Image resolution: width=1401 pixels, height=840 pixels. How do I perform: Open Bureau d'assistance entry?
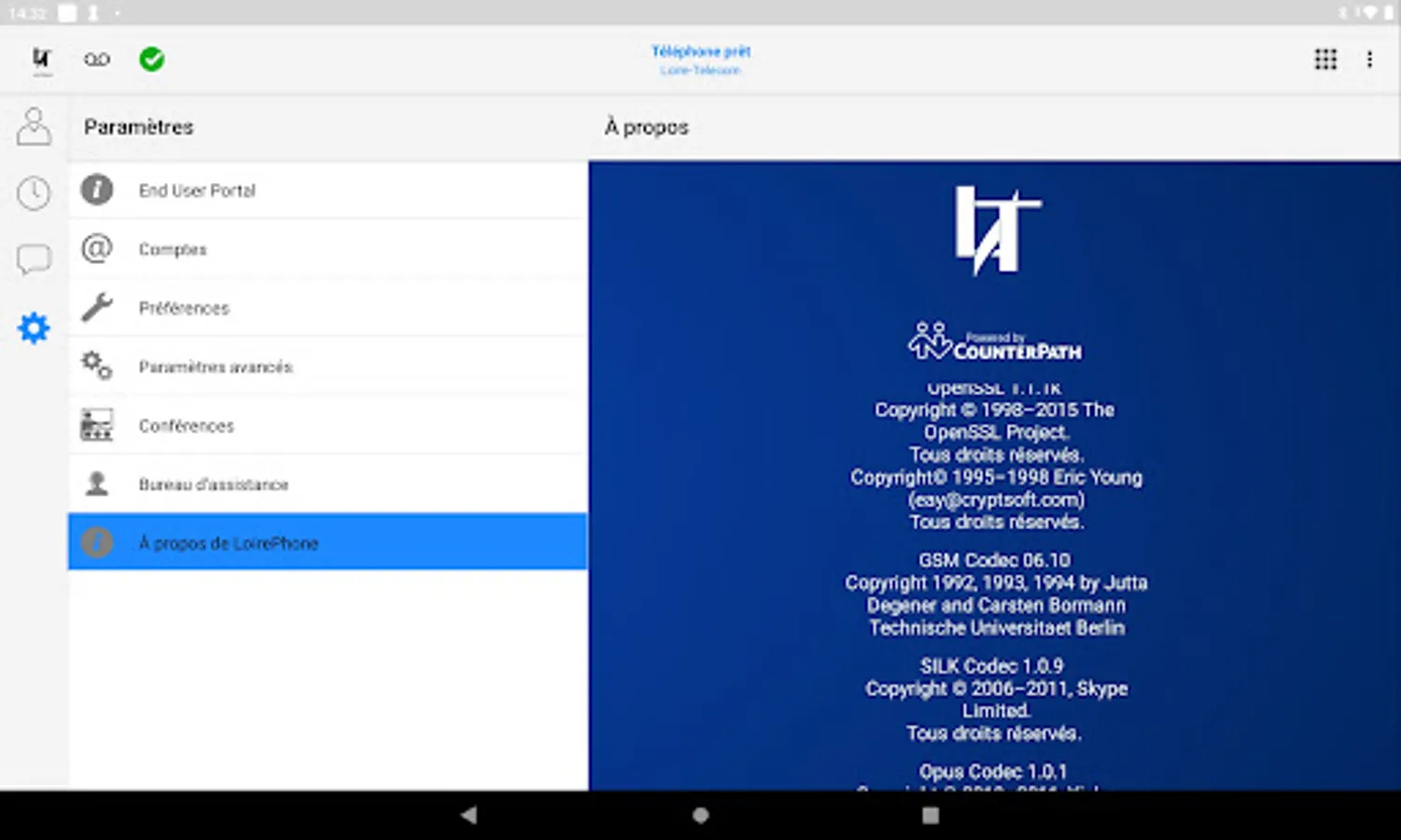(328, 484)
